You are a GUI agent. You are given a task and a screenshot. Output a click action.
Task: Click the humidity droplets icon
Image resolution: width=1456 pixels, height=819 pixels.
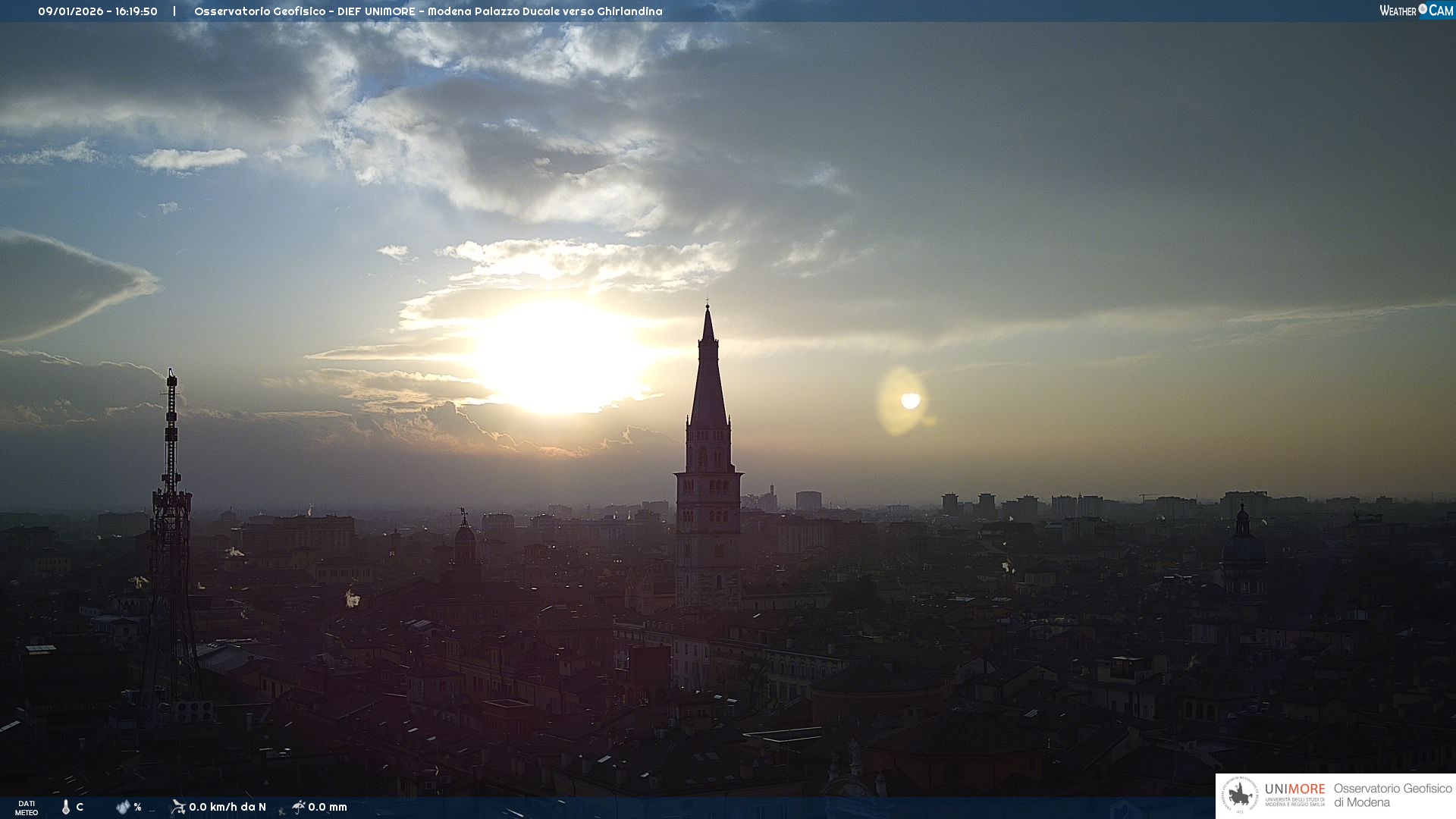point(123,807)
